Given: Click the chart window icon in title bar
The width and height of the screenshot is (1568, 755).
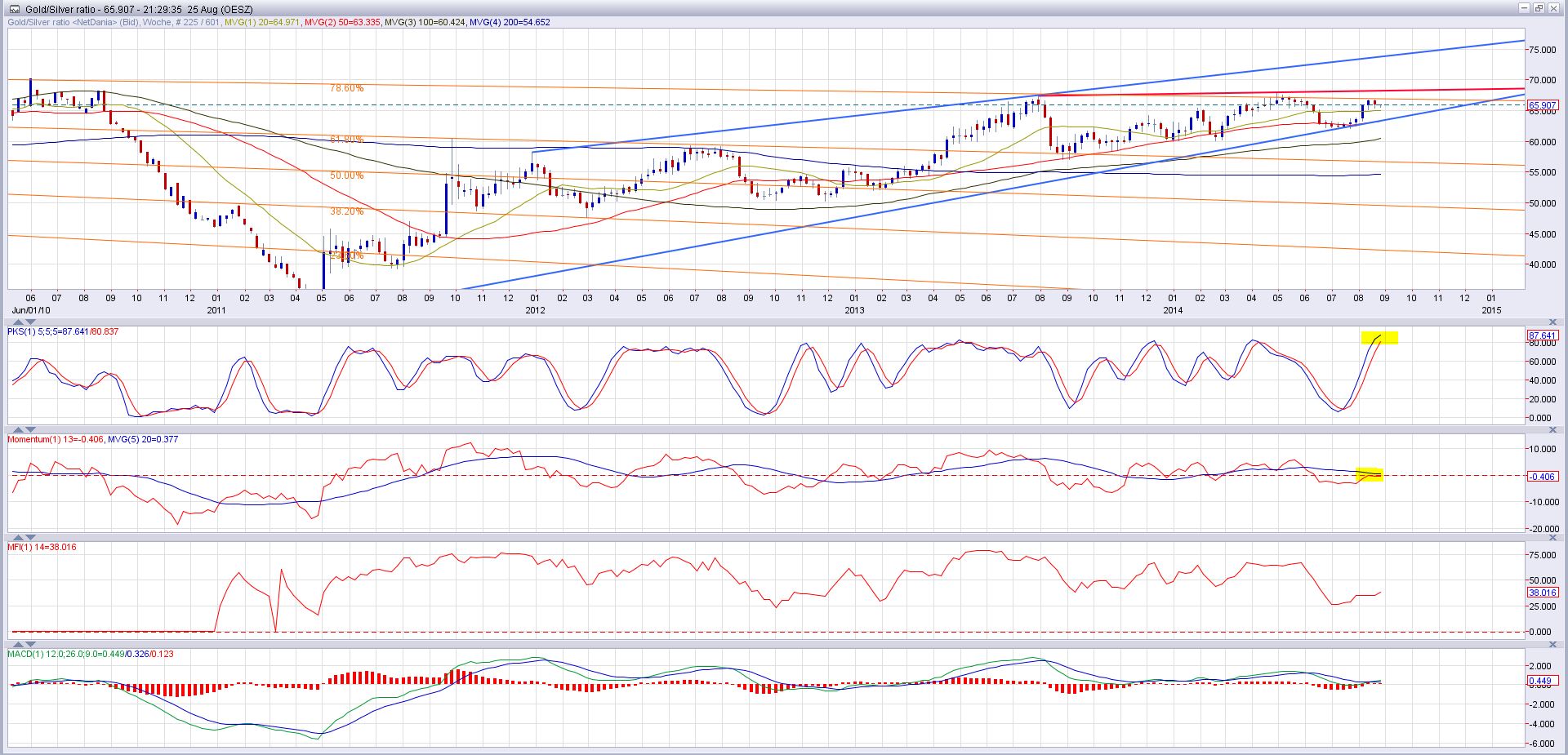Looking at the screenshot, I should [x=16, y=8].
